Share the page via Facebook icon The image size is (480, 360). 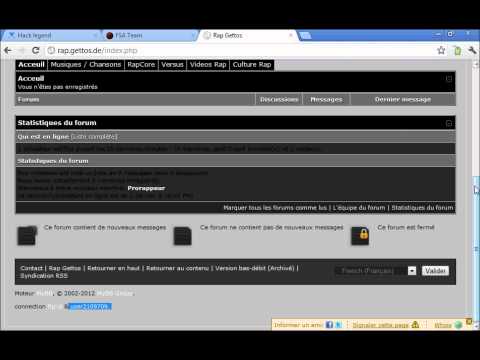[329, 324]
